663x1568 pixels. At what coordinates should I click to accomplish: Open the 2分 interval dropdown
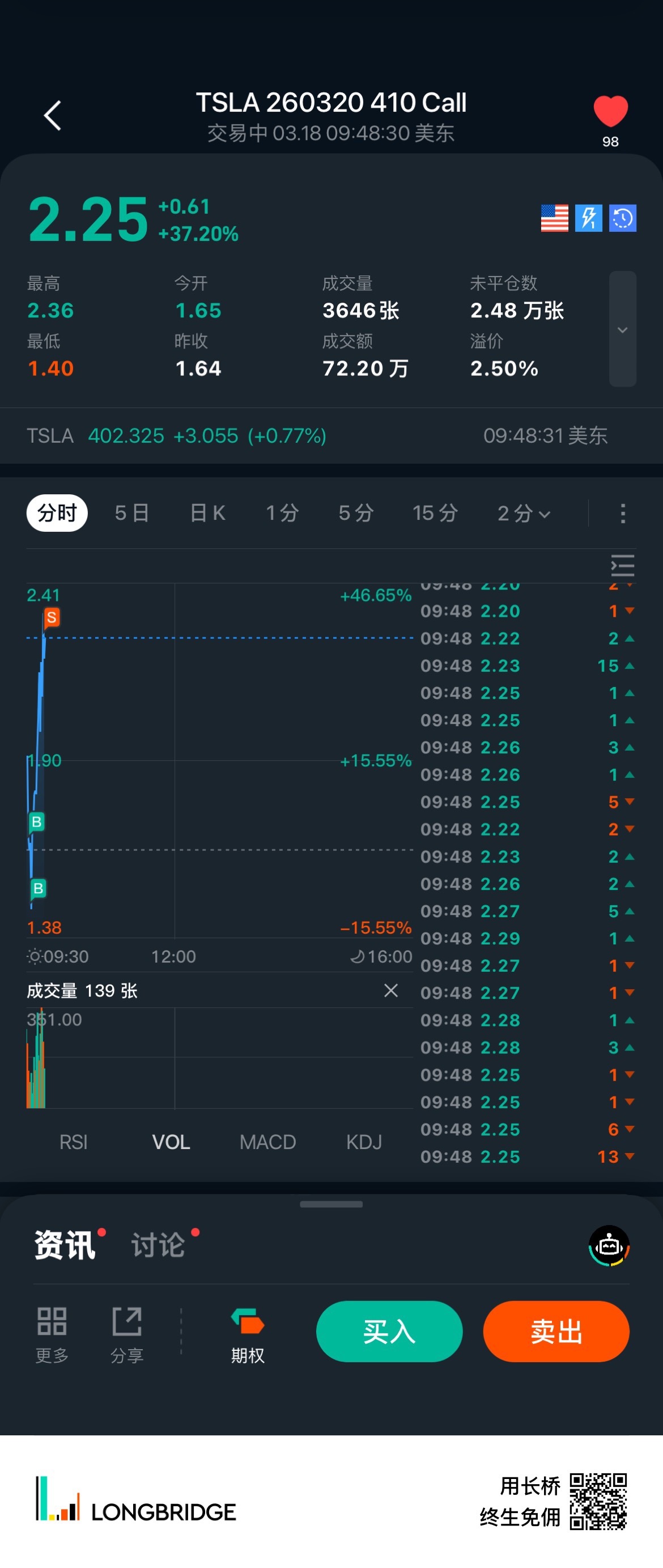524,513
